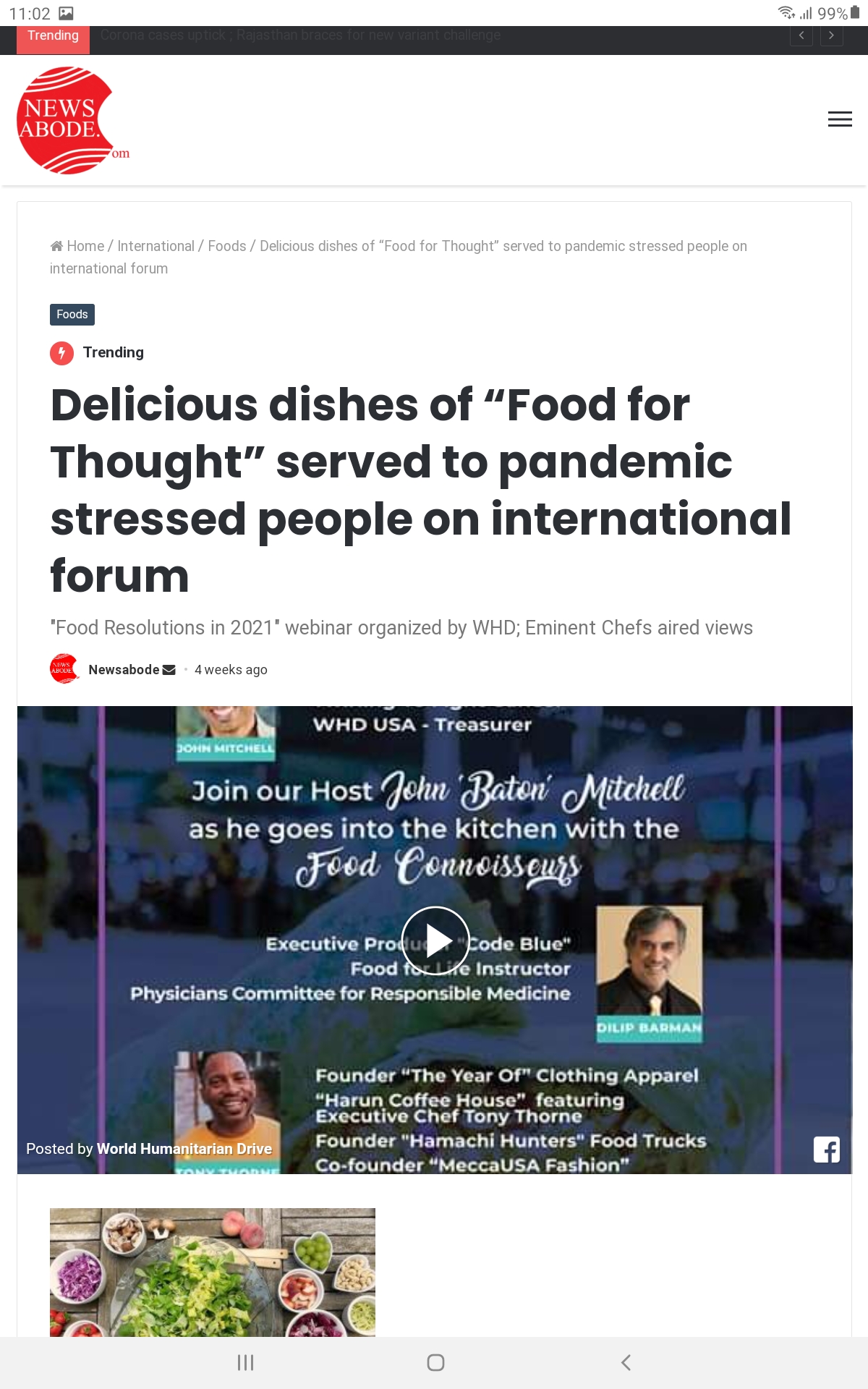This screenshot has width=868, height=1389.
Task: Tap the Newsabode author avatar
Action: click(64, 669)
